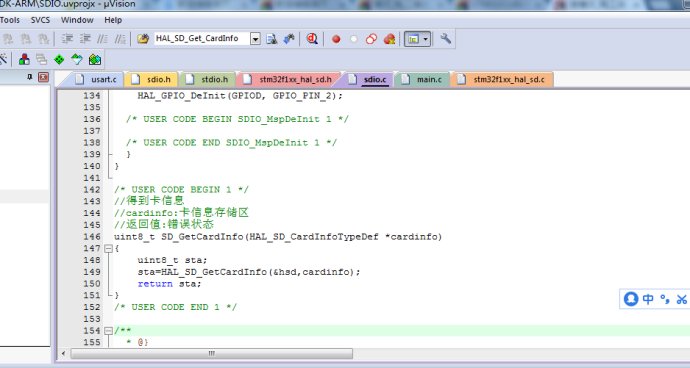Viewport: 690px width, 368px height.
Task: Click the //cardinfo: comment on line 144
Action: (x=181, y=213)
